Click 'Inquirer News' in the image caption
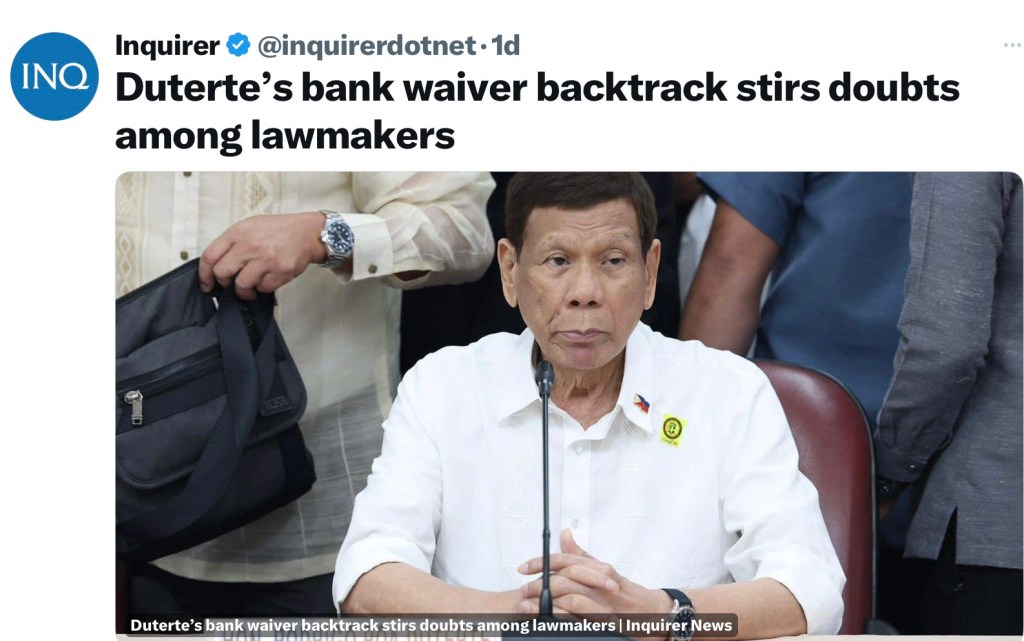 click(x=679, y=625)
